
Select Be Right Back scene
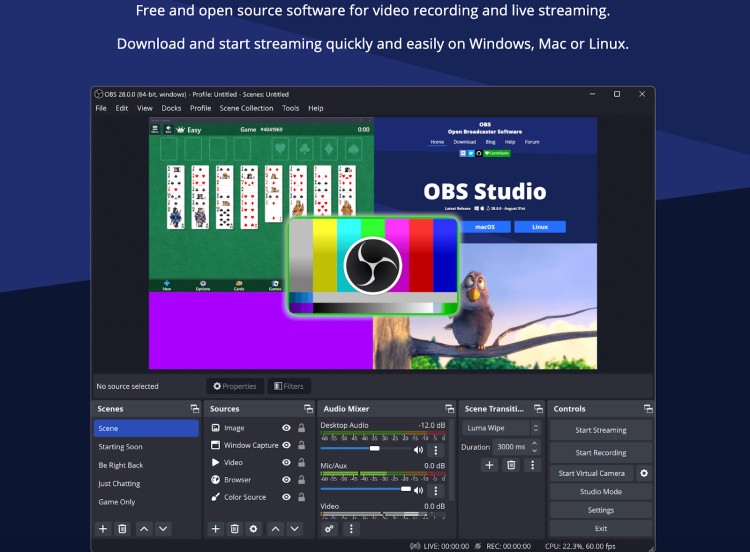[x=146, y=465]
